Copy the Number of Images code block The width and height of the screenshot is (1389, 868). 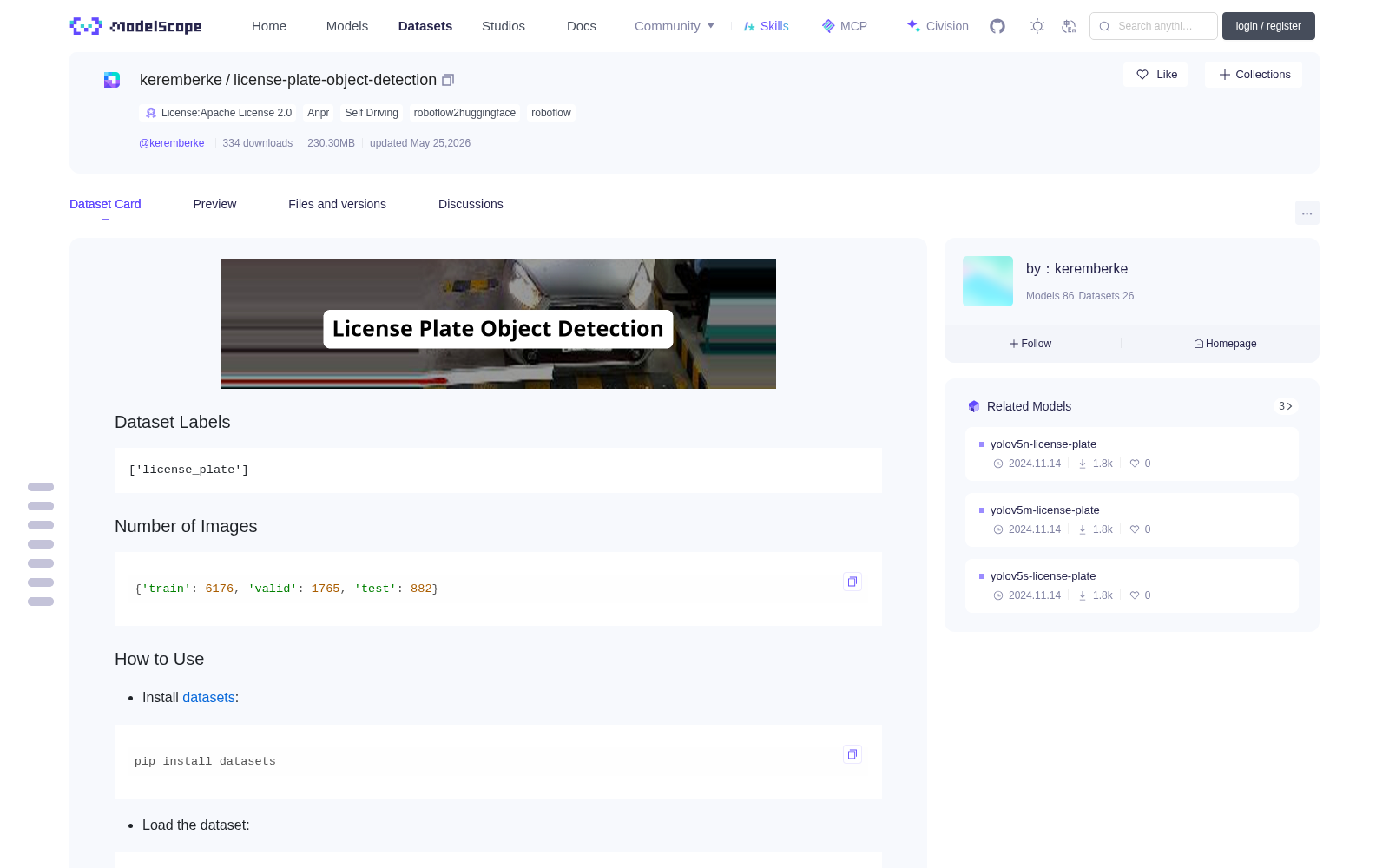click(852, 582)
